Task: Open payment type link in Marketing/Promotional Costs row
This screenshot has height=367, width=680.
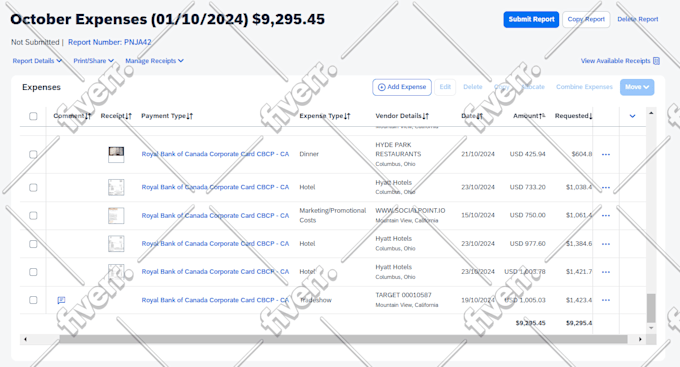Action: coord(215,216)
